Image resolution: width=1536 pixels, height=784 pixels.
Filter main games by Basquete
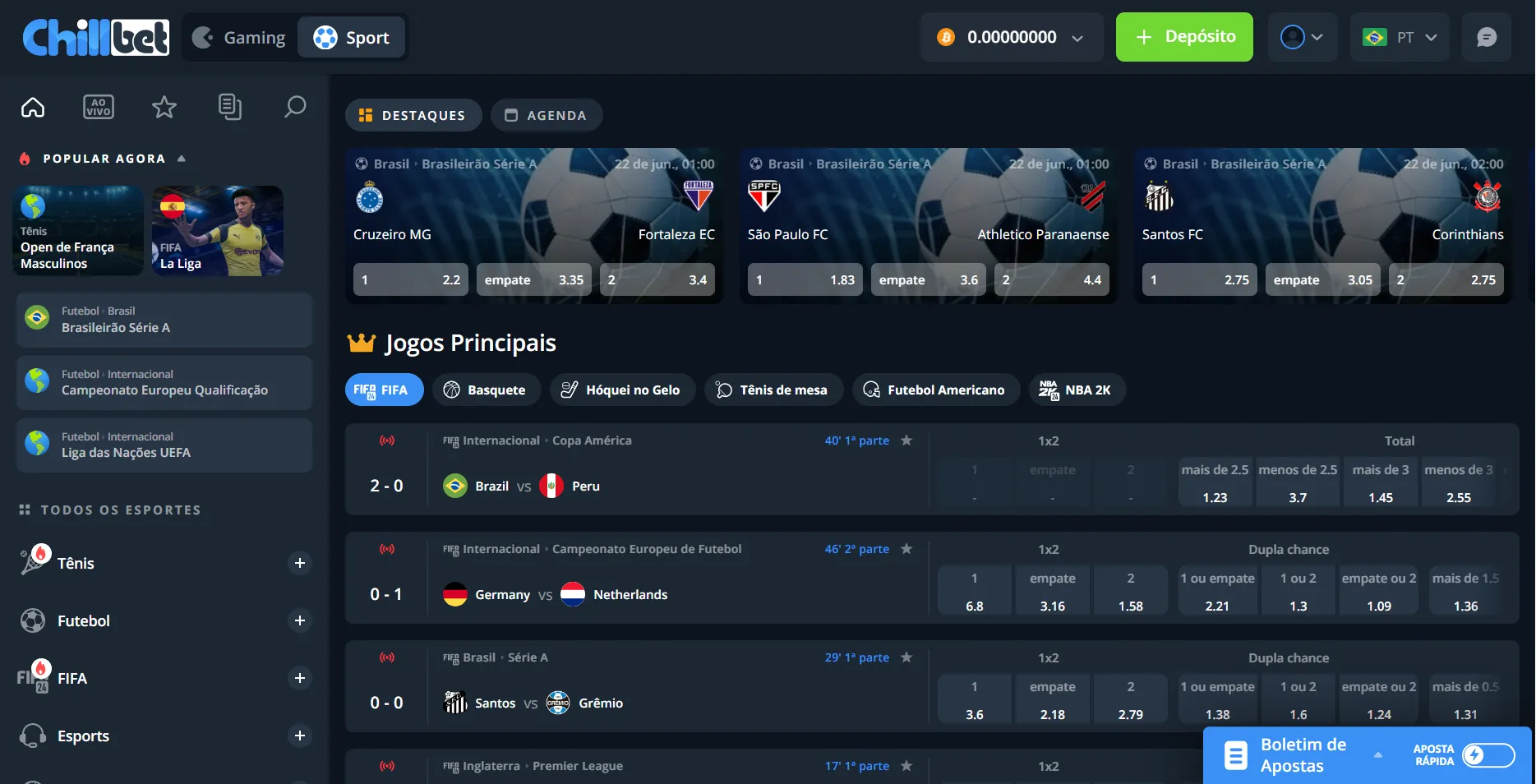[x=487, y=390]
